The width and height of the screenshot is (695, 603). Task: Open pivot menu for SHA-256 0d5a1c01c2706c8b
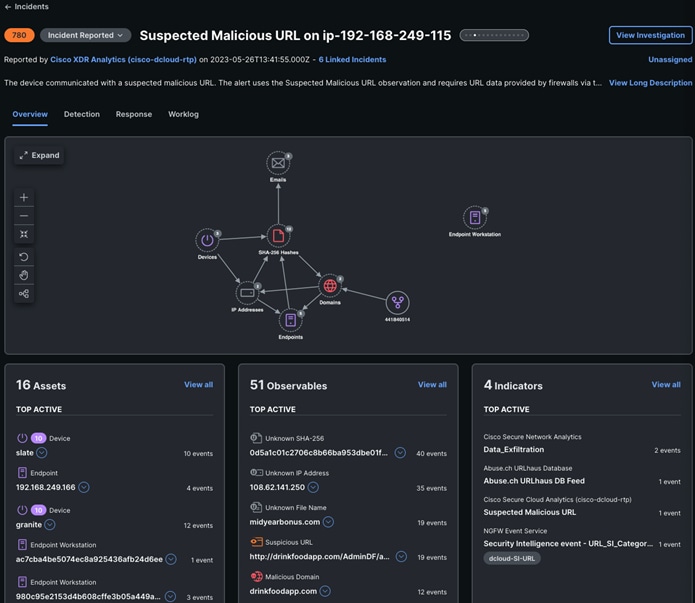point(400,453)
